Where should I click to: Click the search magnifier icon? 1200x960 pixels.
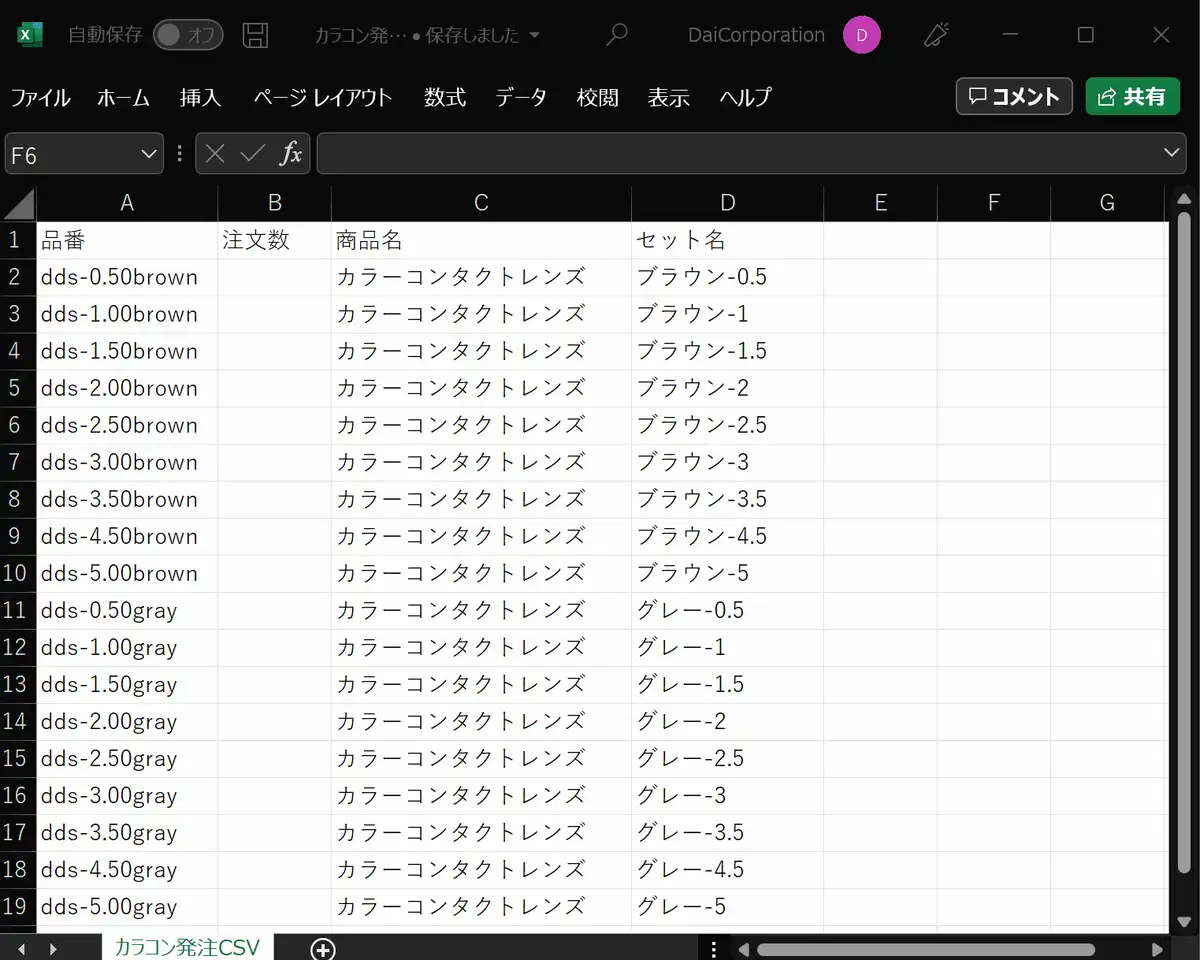(x=617, y=35)
